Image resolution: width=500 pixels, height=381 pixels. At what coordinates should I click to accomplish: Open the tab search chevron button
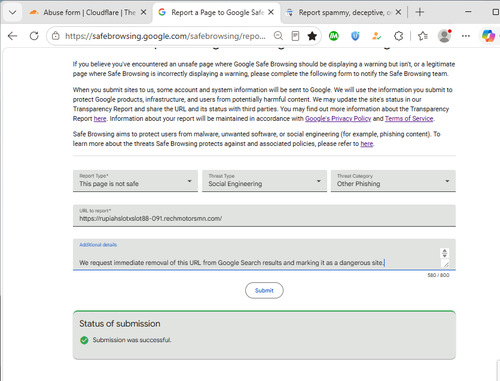(13, 13)
